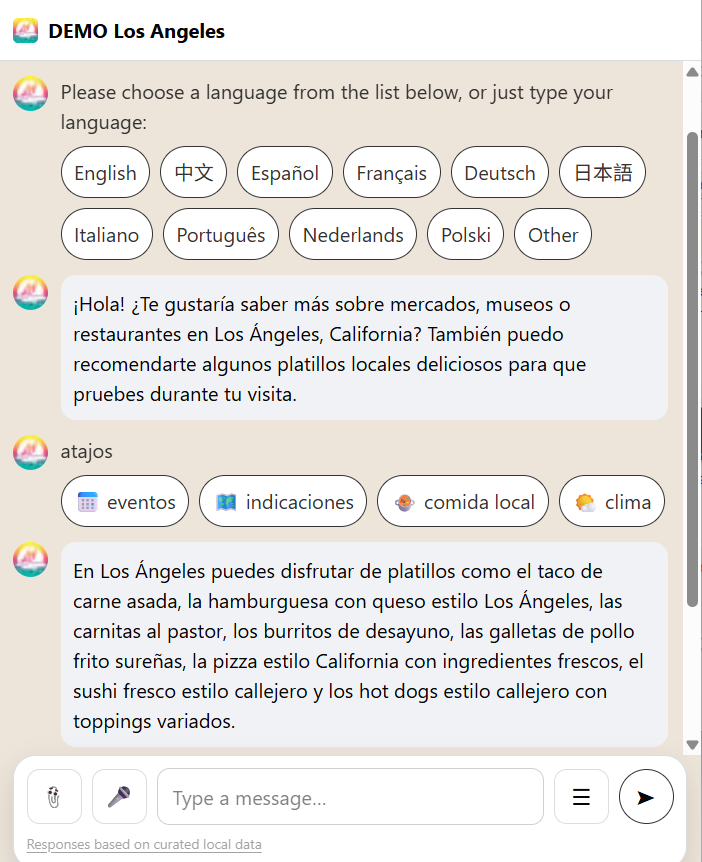The image size is (702, 862).
Task: Select the eventos calendar shortcut
Action: tap(125, 502)
